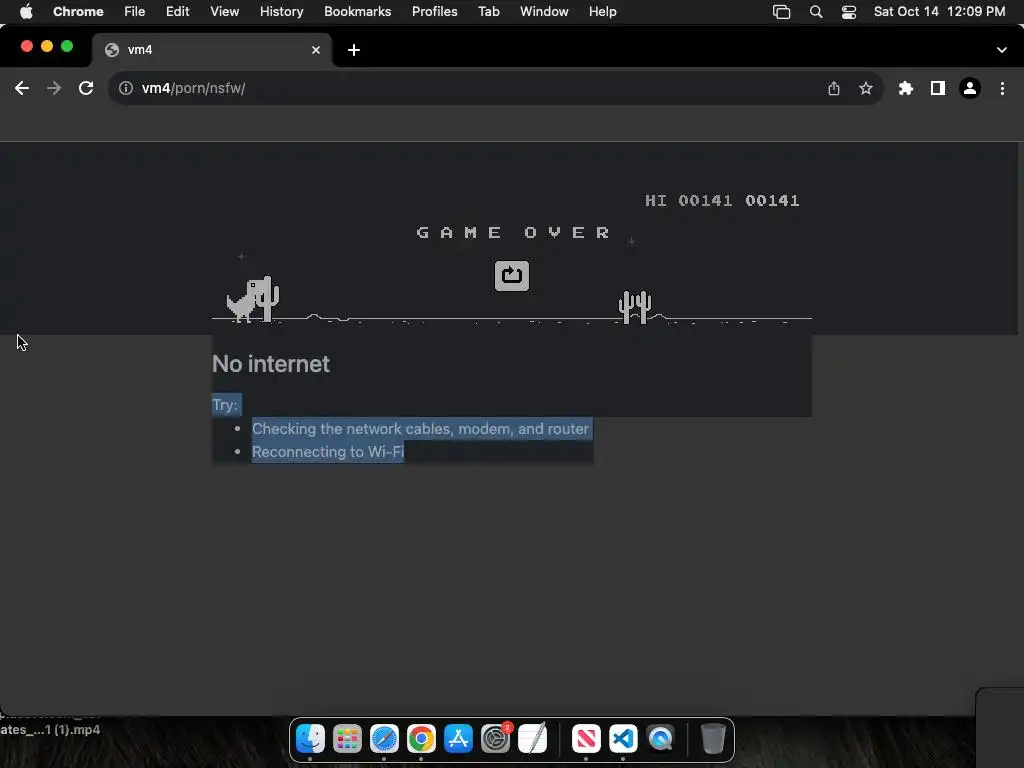Select the vm4 tab

pyautogui.click(x=212, y=50)
